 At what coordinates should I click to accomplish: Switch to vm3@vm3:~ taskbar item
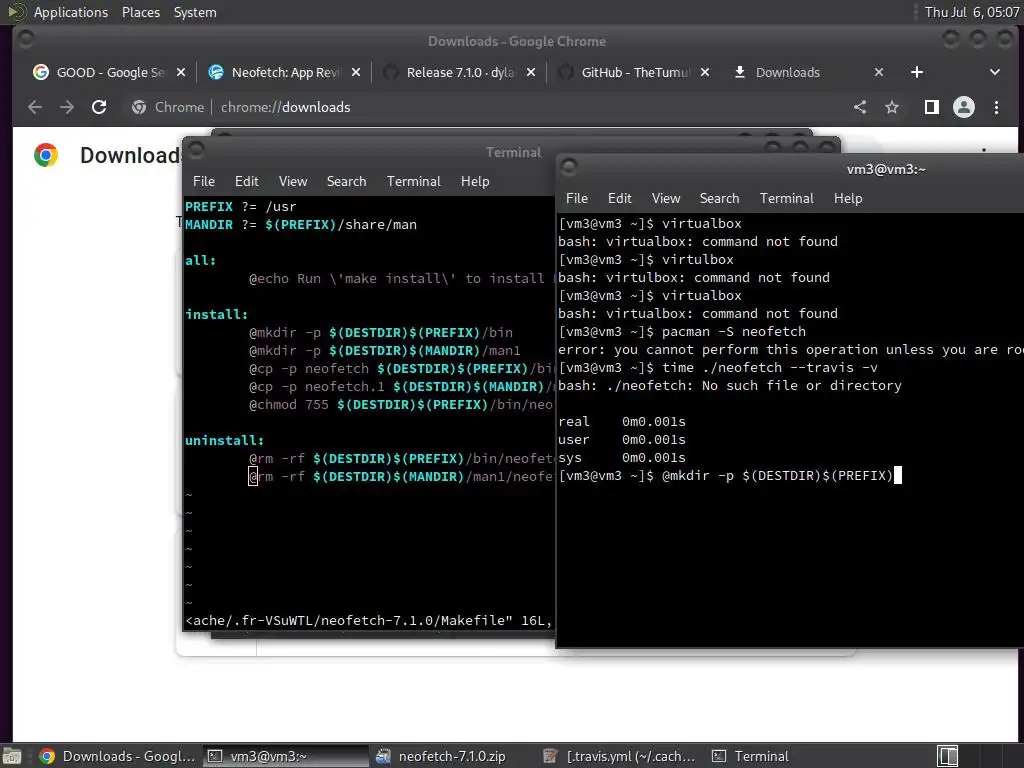pos(285,756)
